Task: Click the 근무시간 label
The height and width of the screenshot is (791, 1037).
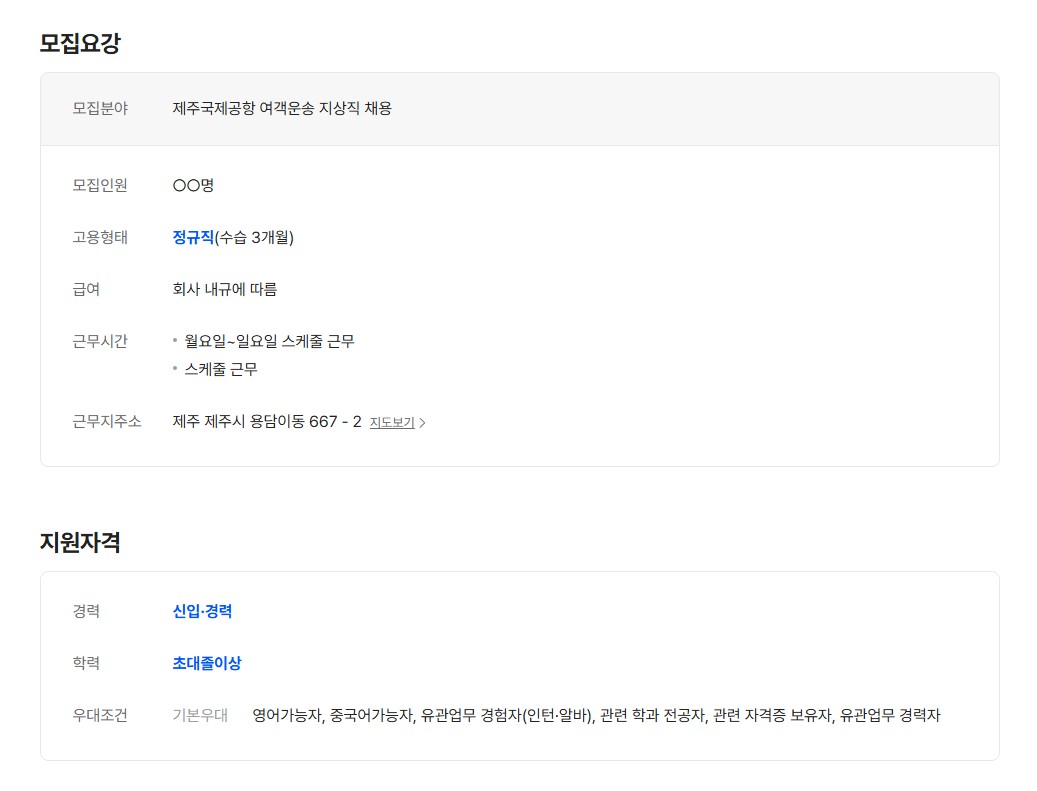Action: (100, 341)
